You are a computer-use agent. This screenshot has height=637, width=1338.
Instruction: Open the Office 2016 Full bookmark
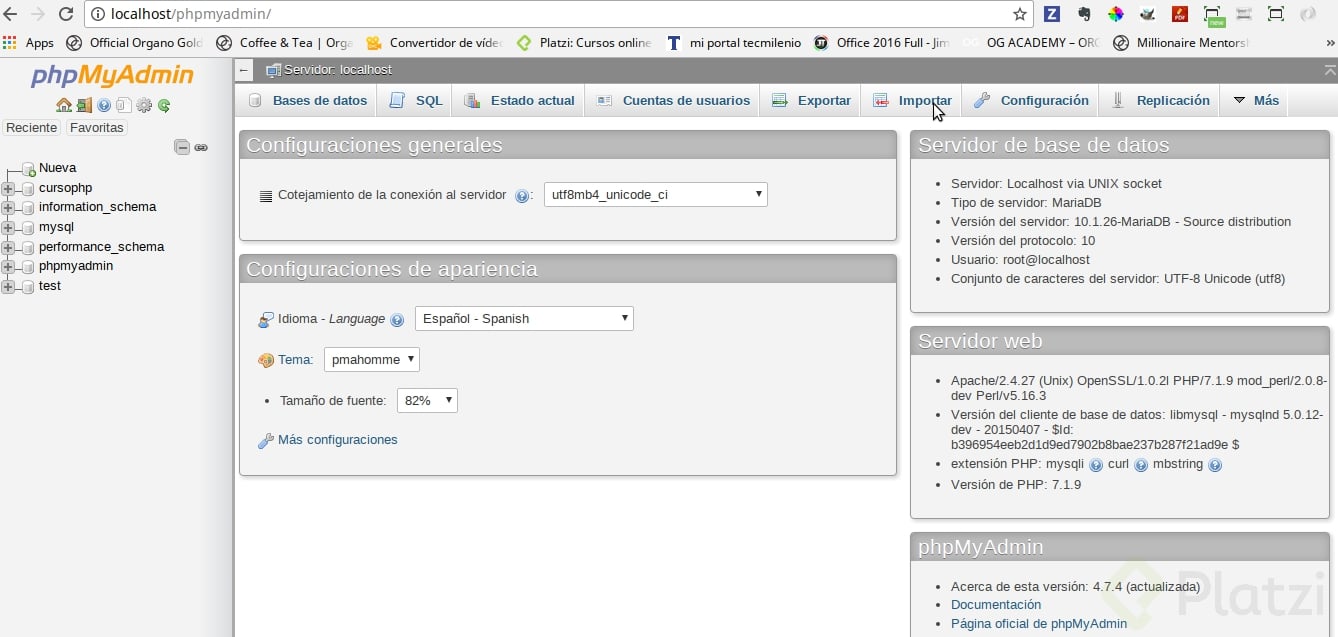point(883,43)
